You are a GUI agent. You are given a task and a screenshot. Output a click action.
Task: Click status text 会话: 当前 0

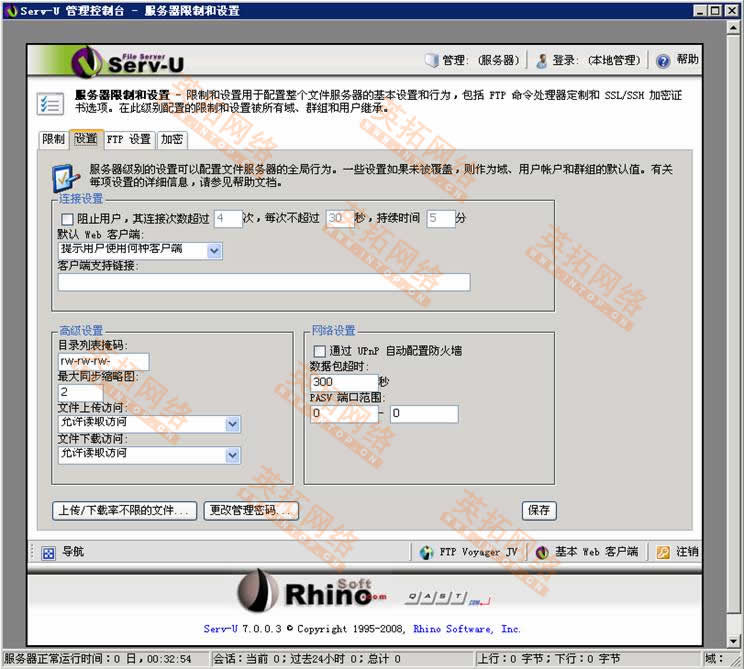pyautogui.click(x=307, y=659)
